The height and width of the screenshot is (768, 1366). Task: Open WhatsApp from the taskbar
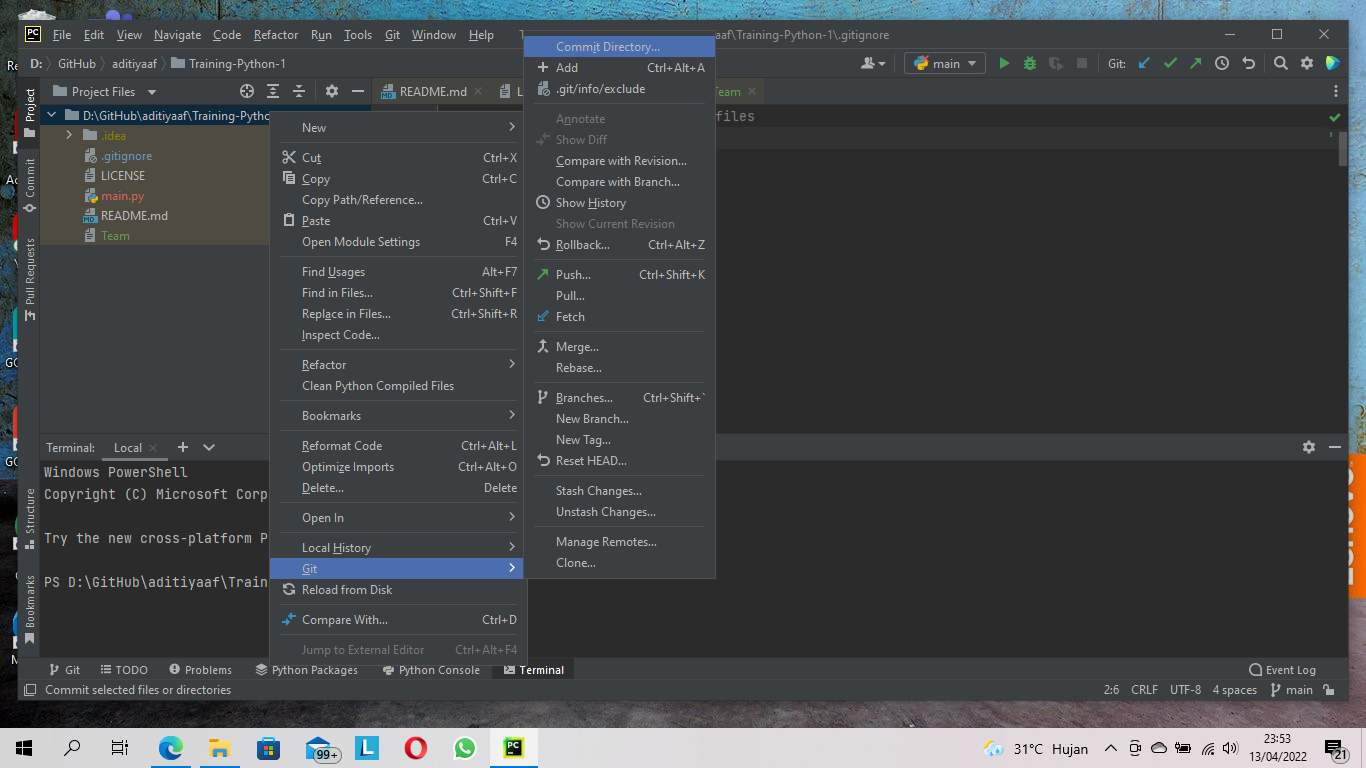point(464,747)
